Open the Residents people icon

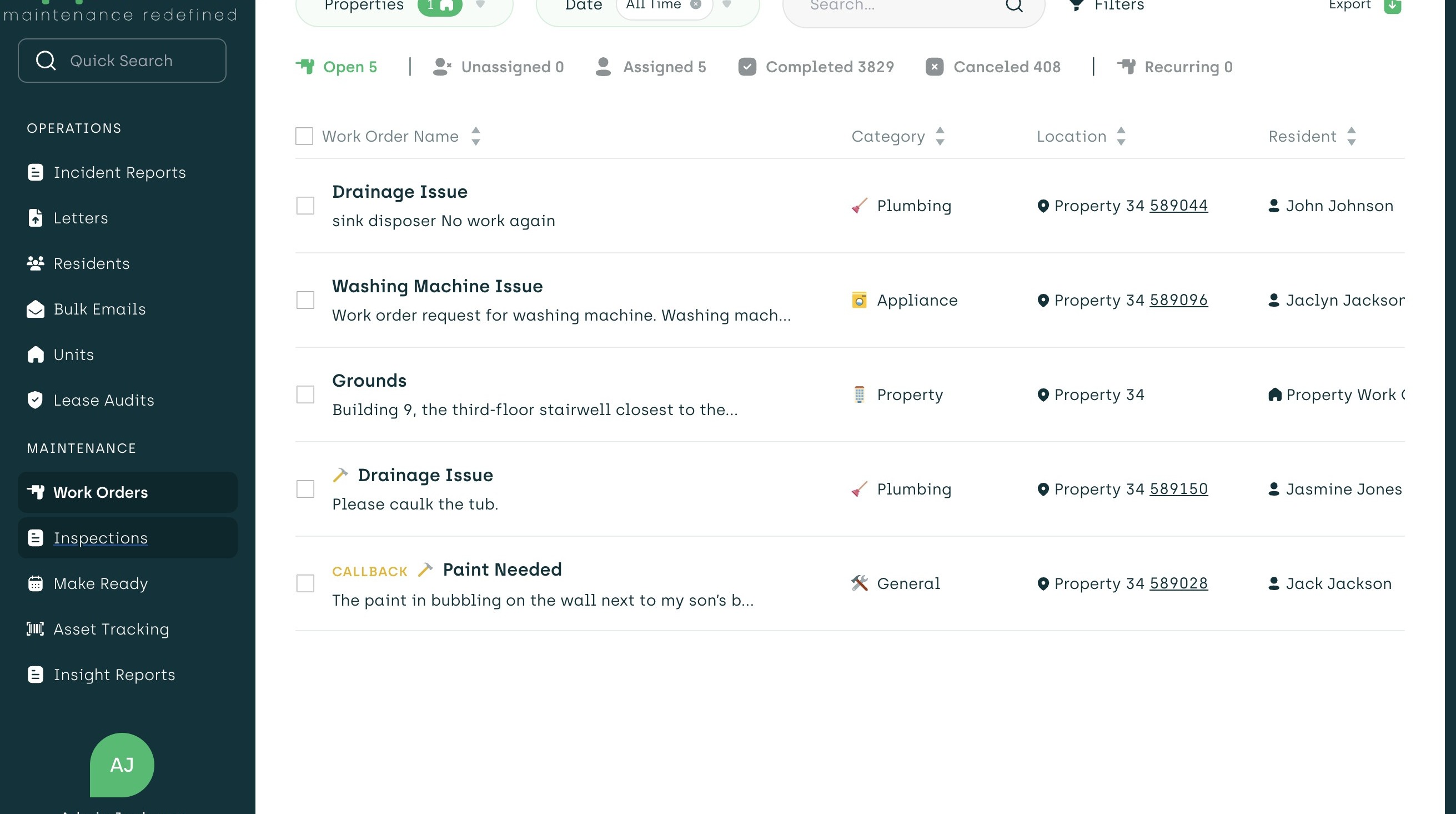(35, 263)
